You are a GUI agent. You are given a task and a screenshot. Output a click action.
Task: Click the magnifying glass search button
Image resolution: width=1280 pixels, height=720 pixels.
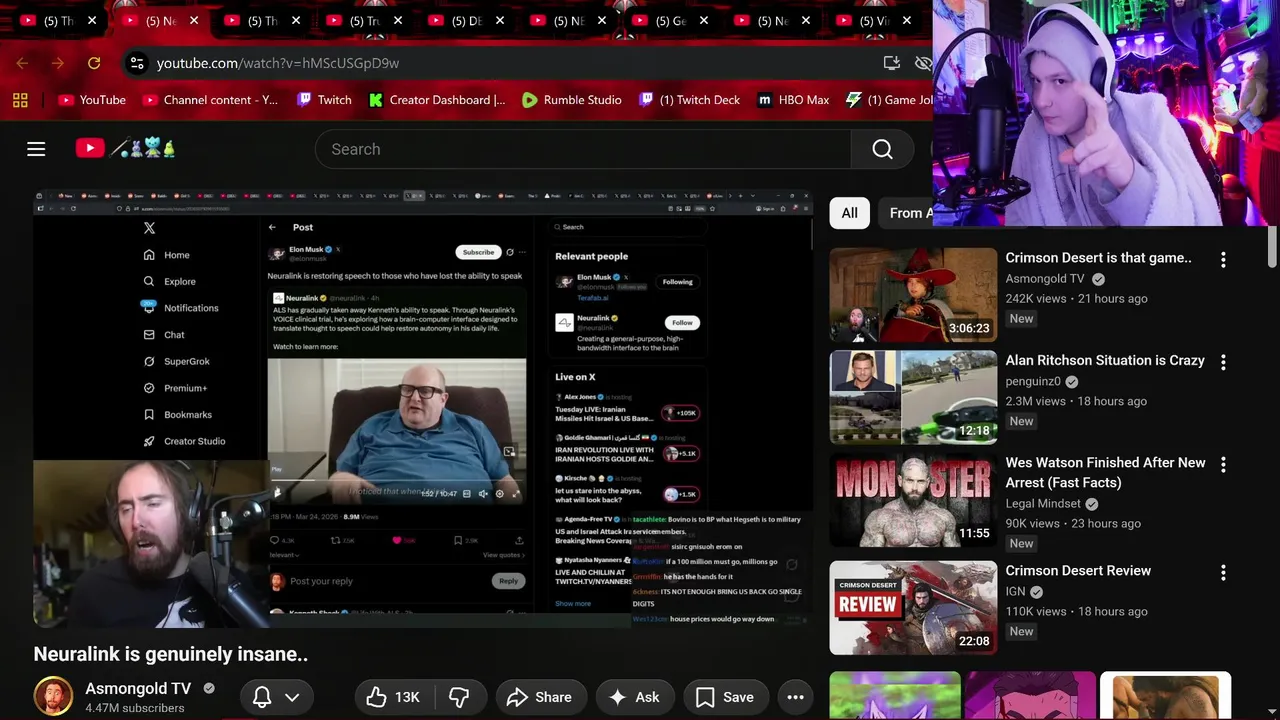[x=882, y=149]
